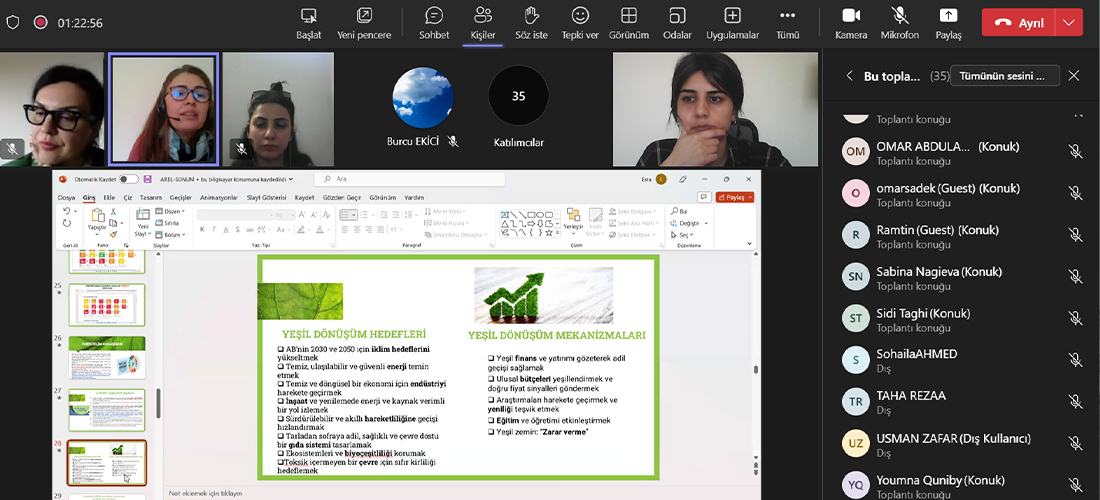Open Tepki ver reactions

click(579, 23)
